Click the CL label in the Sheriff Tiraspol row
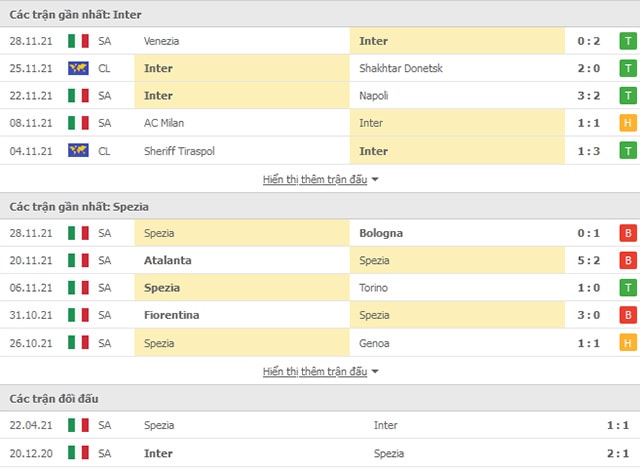Image resolution: width=640 pixels, height=469 pixels. (x=104, y=151)
